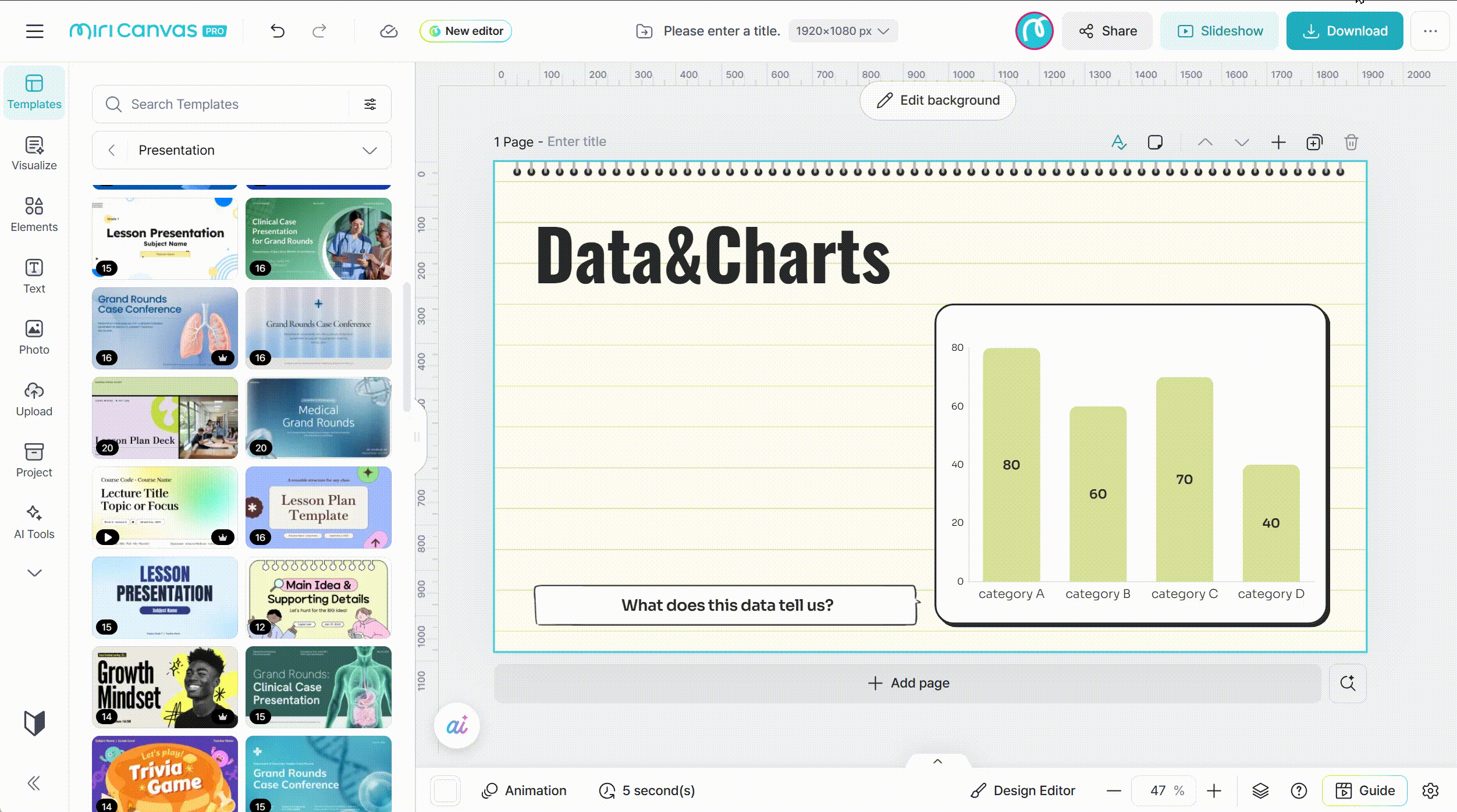Screen dimensions: 1457x812
Task: Click the page title Enter title field
Action: [577, 141]
